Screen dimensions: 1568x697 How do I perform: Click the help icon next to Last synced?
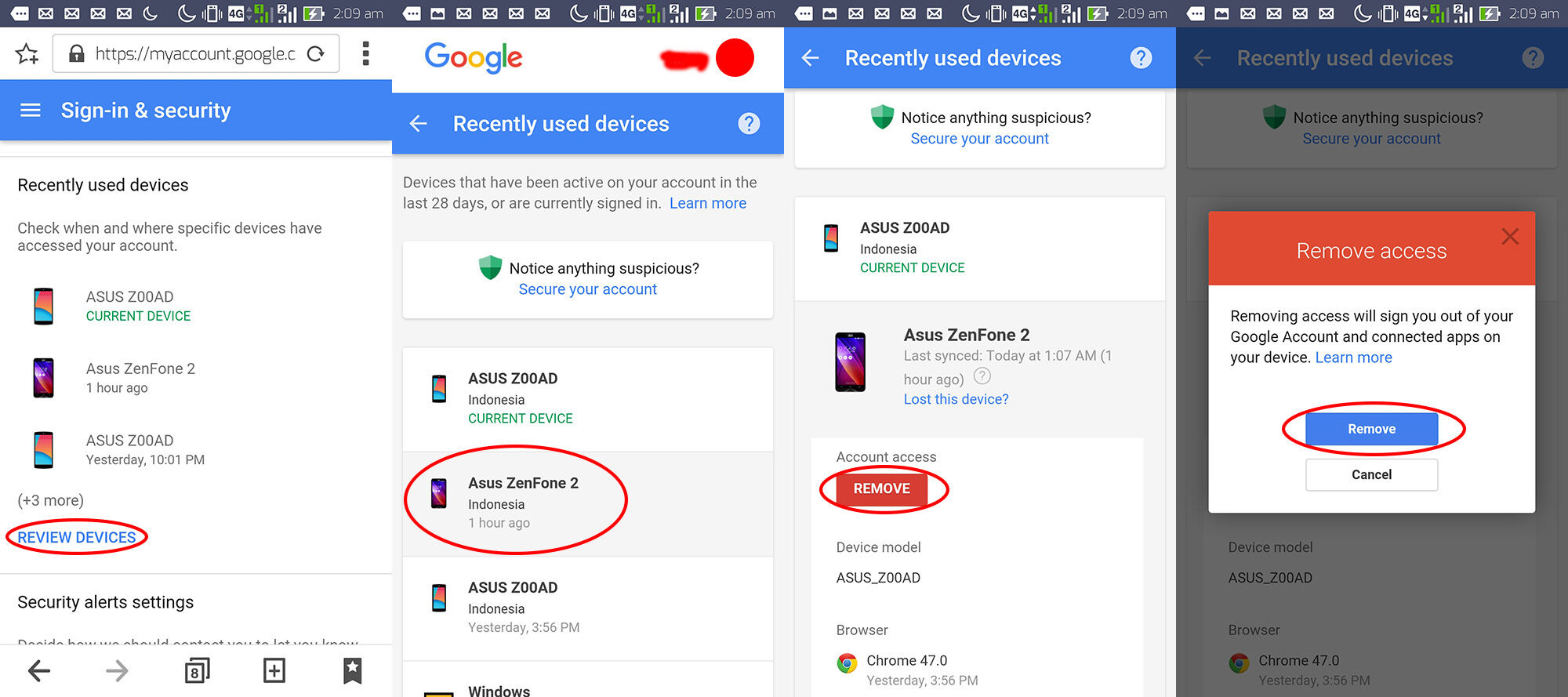pyautogui.click(x=982, y=376)
